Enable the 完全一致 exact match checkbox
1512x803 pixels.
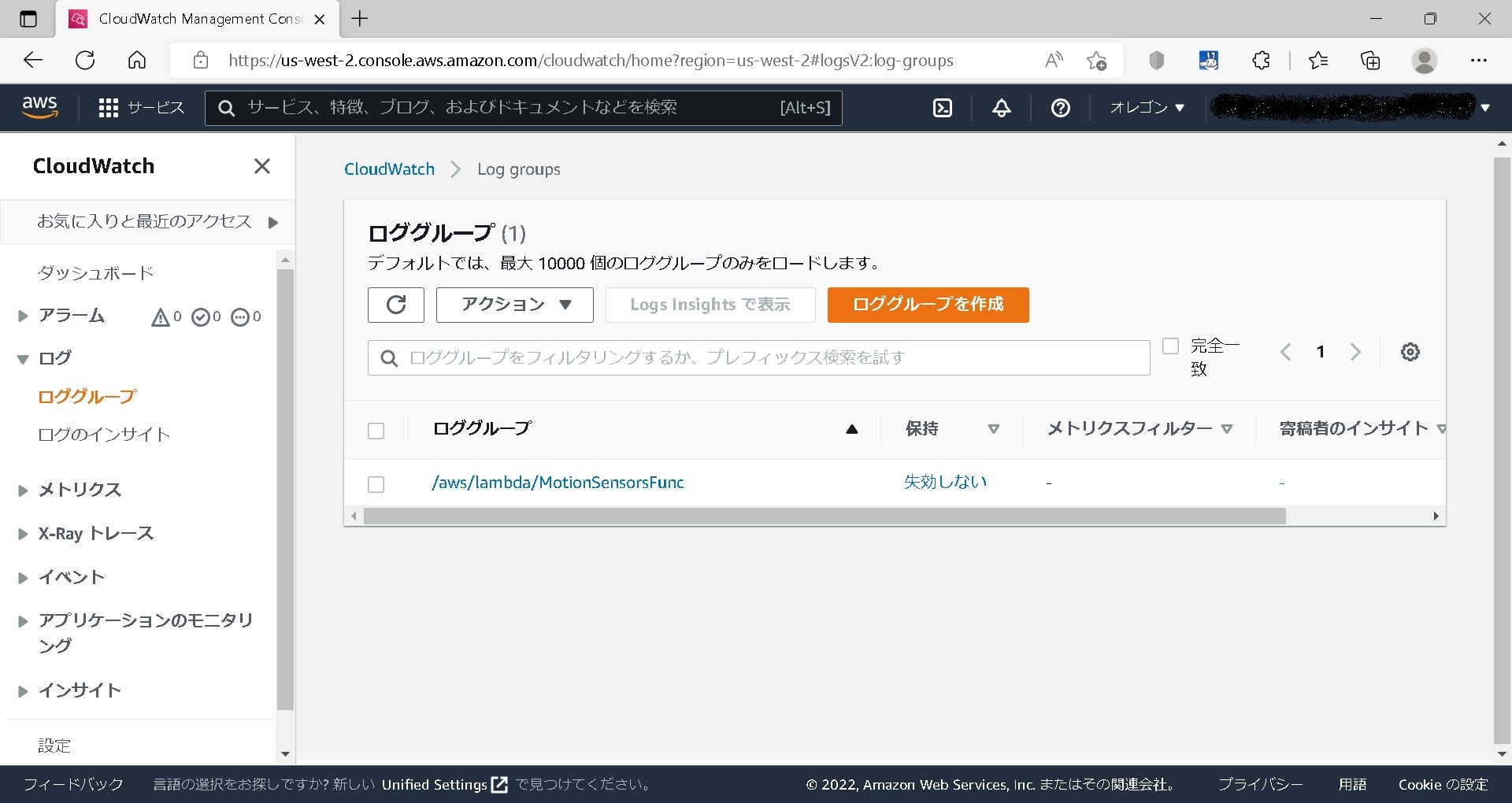(1171, 346)
